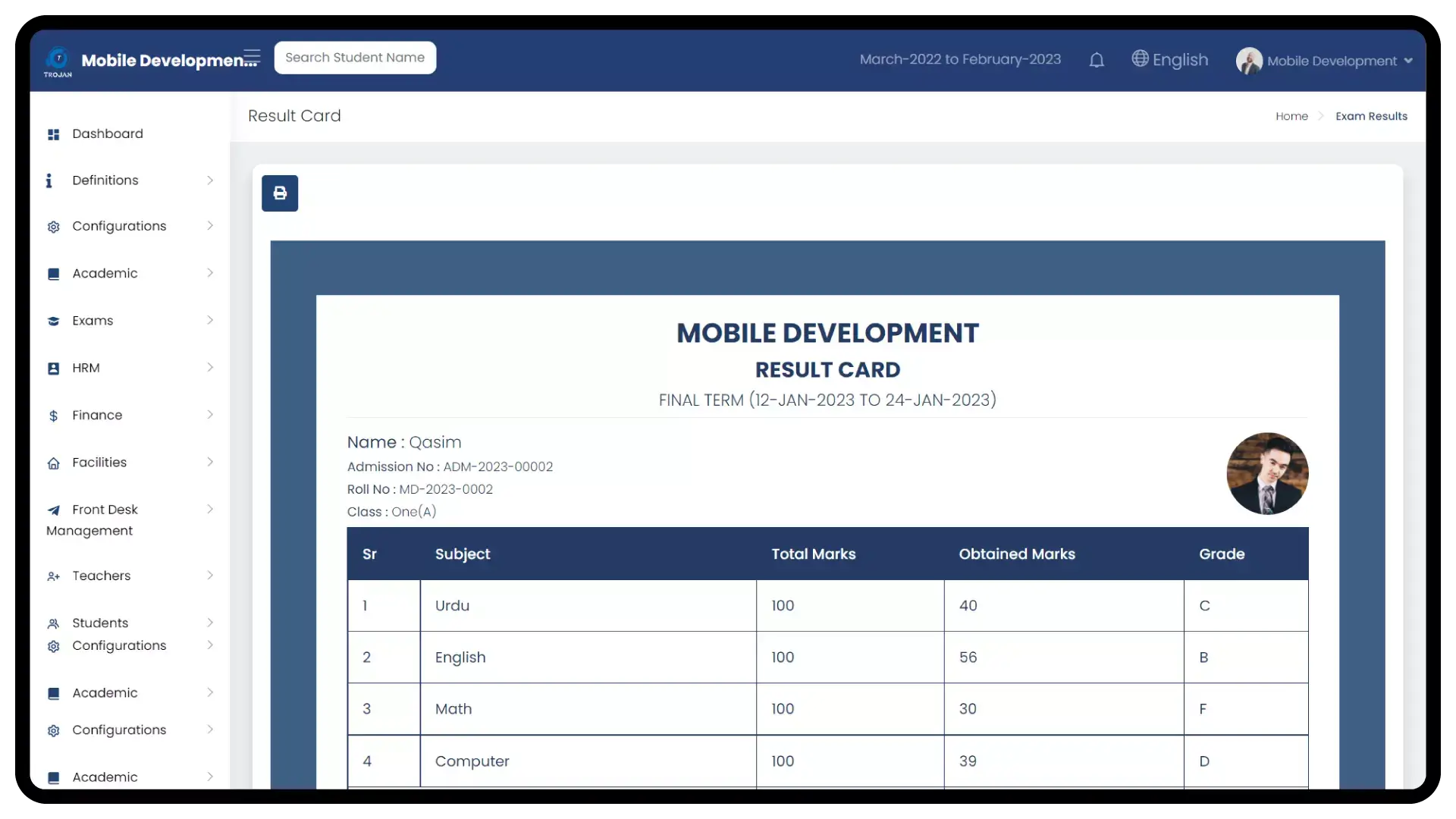Go to Home via the breadcrumb
The image size is (1456, 819).
click(1291, 116)
